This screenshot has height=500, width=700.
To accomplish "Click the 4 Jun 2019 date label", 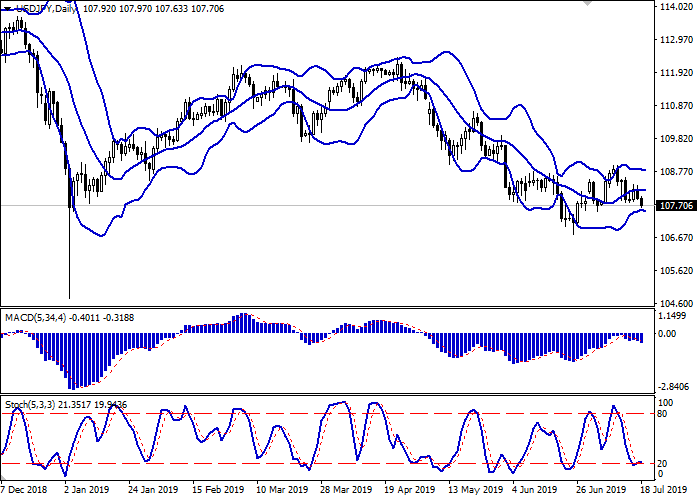I will pos(532,490).
